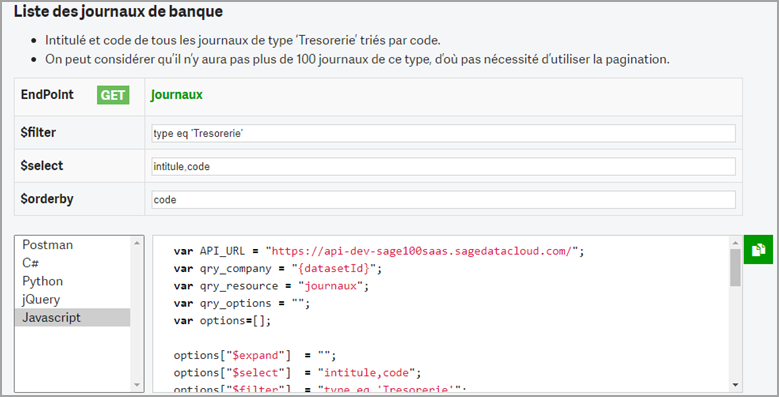Screen dimensions: 779x397
Task: Select Postman in the language list
Action: pyautogui.click(x=73, y=245)
